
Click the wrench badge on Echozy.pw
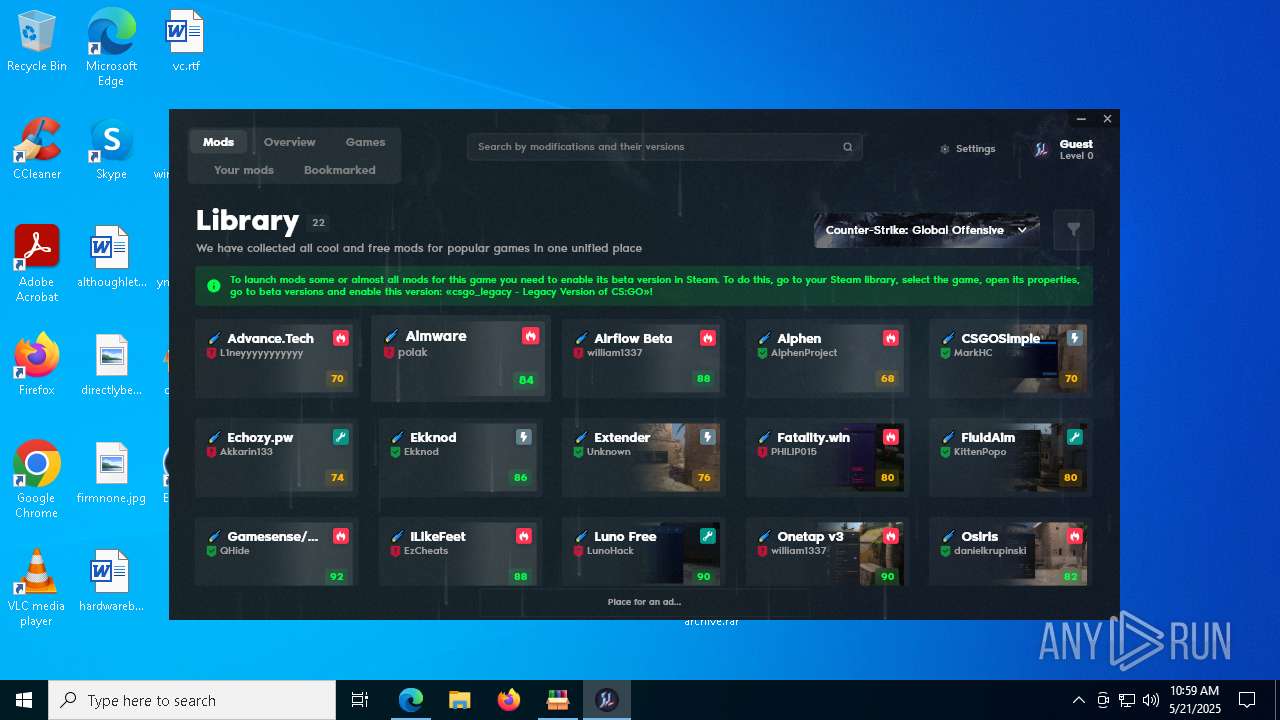(x=341, y=437)
